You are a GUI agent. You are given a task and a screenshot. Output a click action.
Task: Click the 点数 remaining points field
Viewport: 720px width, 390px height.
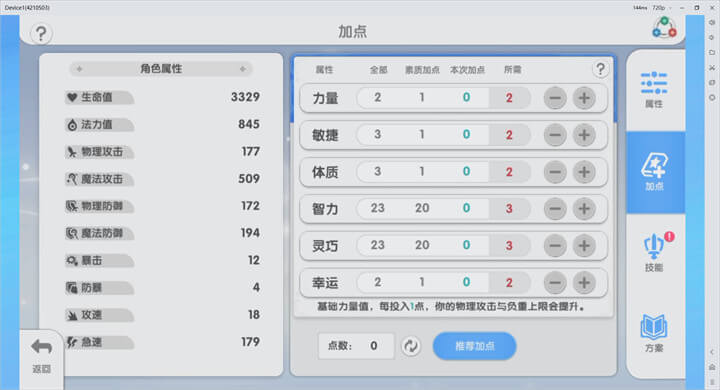(356, 346)
